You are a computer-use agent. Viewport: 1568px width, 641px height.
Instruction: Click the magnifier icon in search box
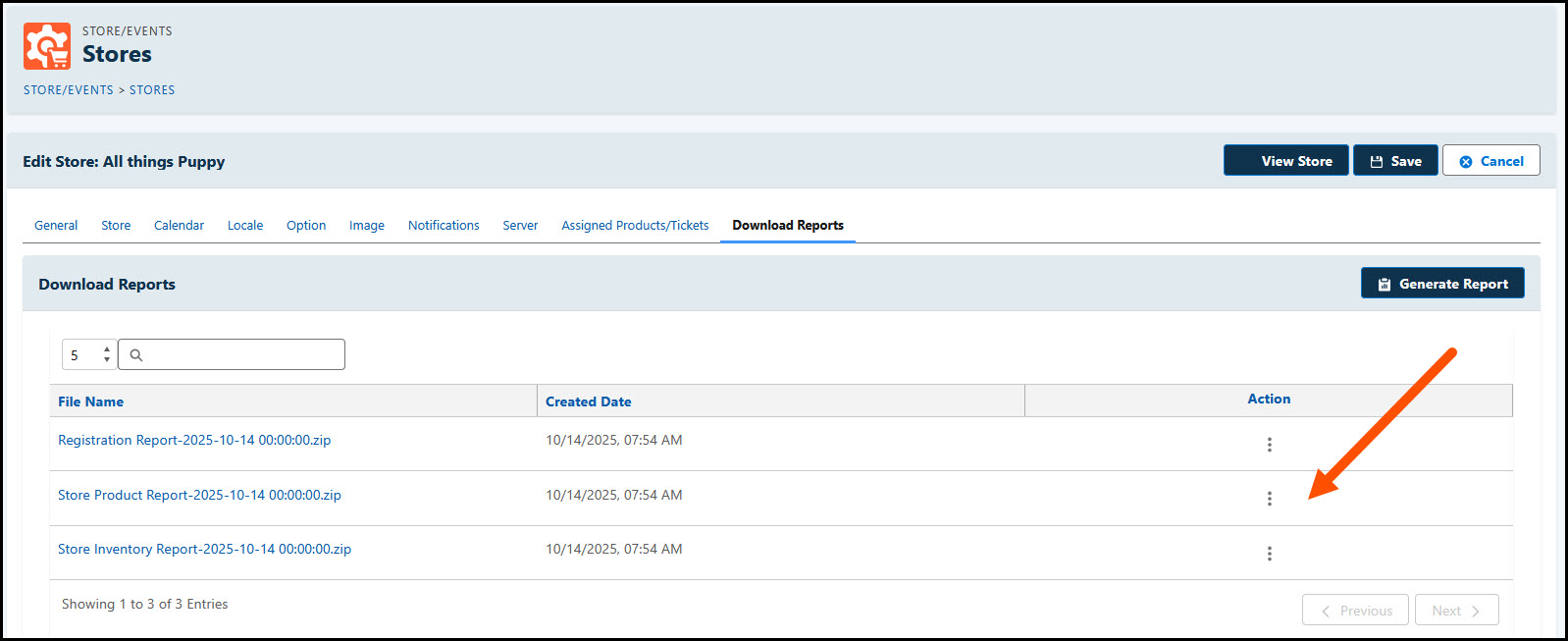tap(136, 355)
